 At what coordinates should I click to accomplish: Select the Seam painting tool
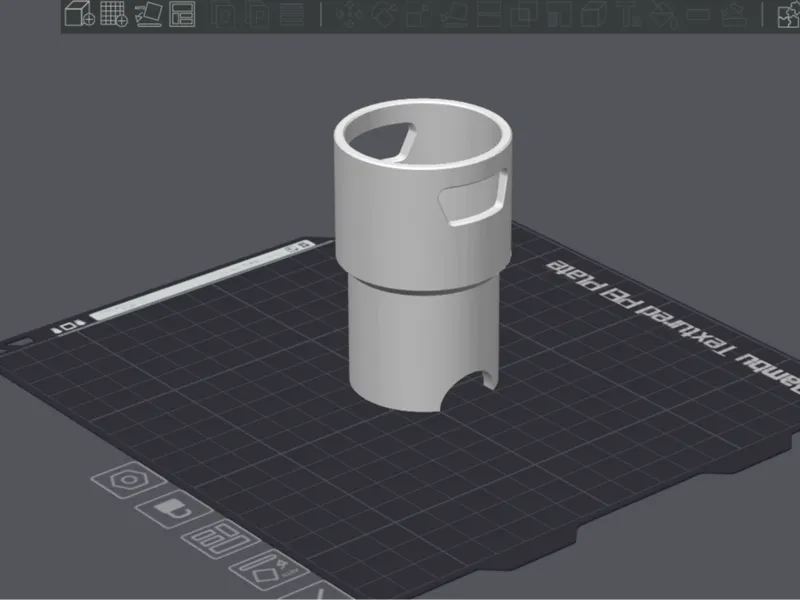click(594, 14)
